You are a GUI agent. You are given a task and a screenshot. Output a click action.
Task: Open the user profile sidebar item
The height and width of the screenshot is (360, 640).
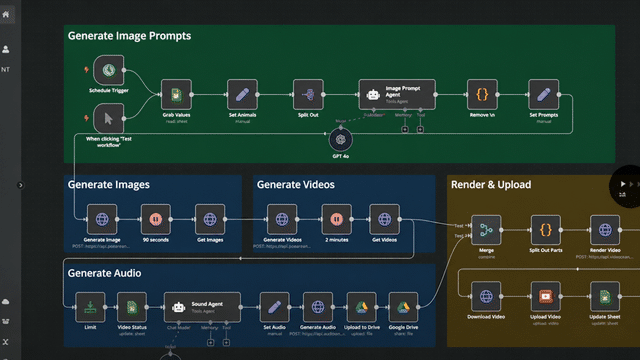coord(6,49)
